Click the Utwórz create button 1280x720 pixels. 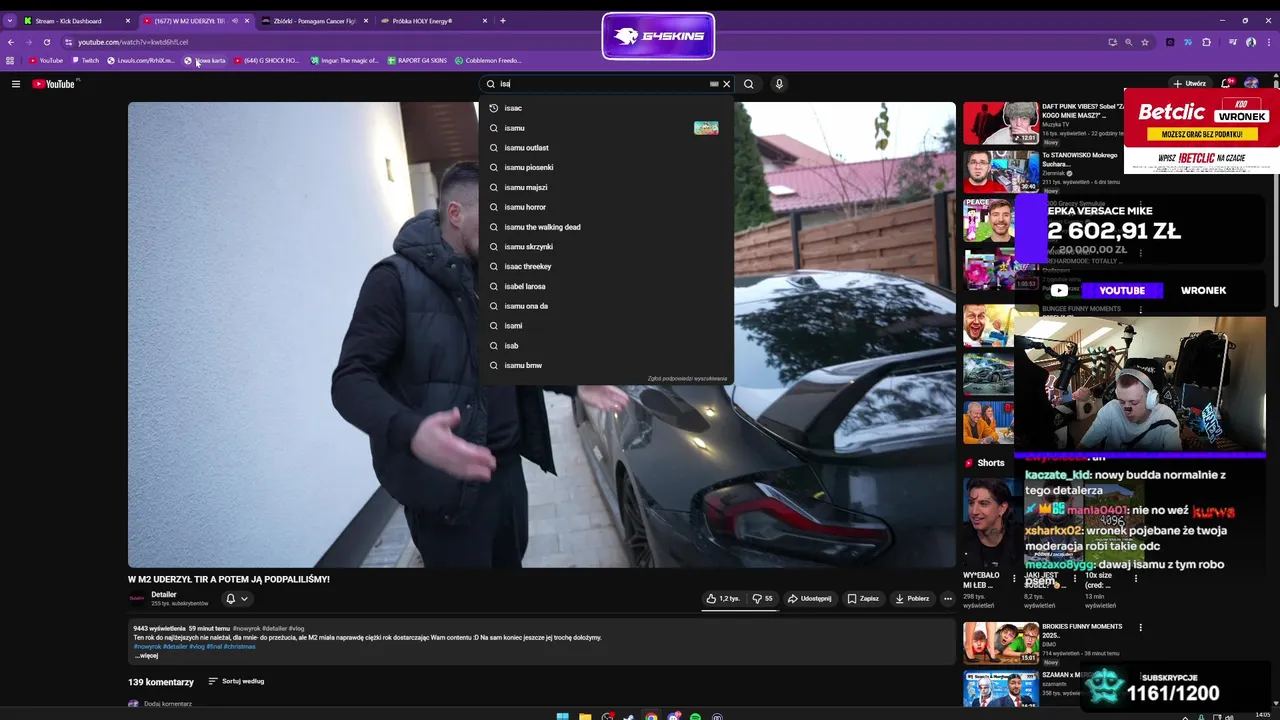[1190, 84]
